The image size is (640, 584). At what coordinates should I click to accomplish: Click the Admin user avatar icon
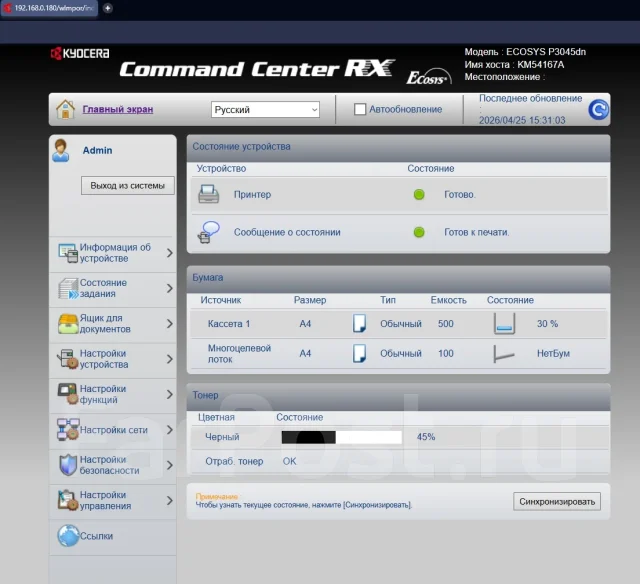61,151
